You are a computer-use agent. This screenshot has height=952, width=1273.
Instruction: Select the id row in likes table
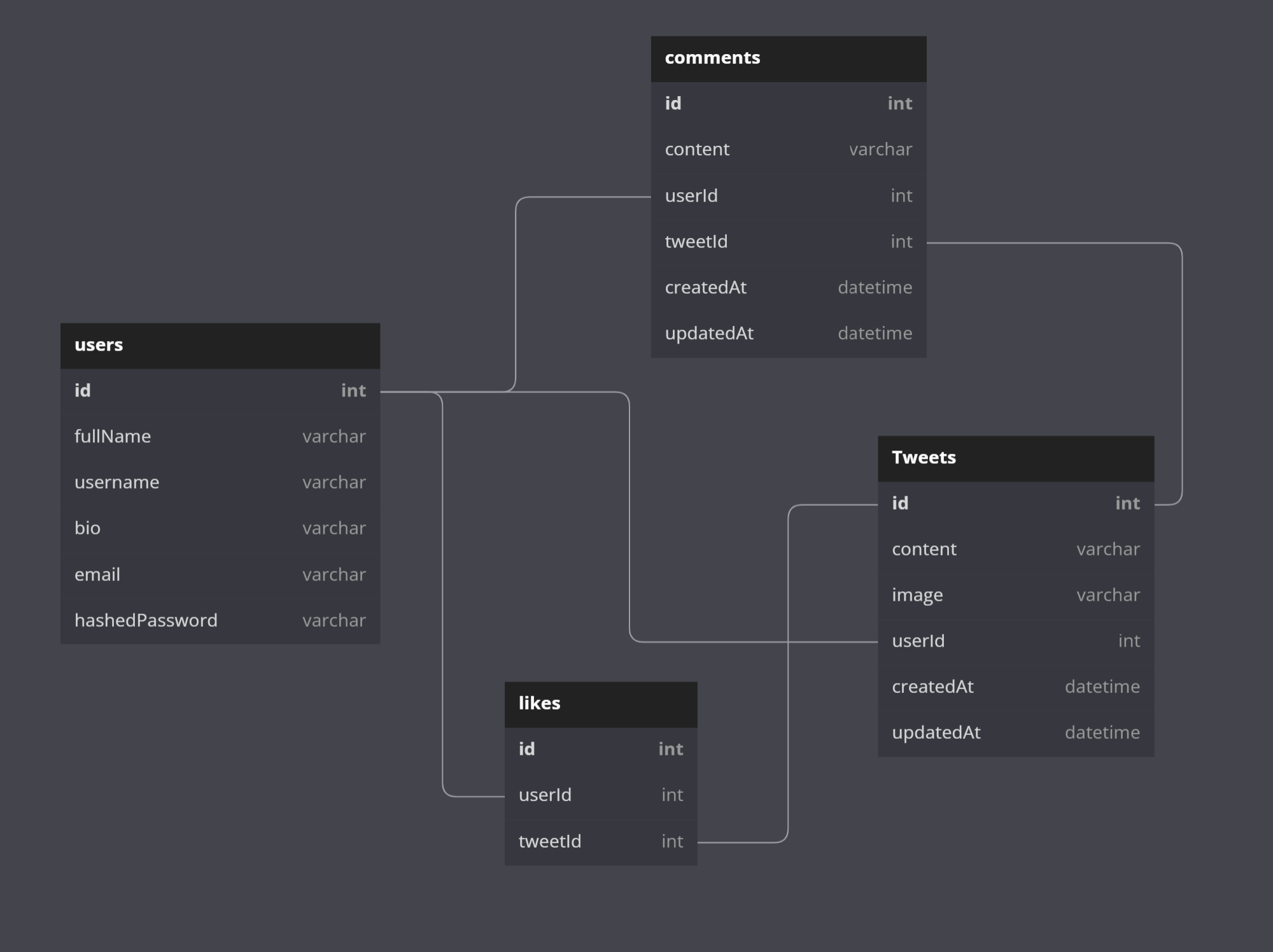click(601, 750)
